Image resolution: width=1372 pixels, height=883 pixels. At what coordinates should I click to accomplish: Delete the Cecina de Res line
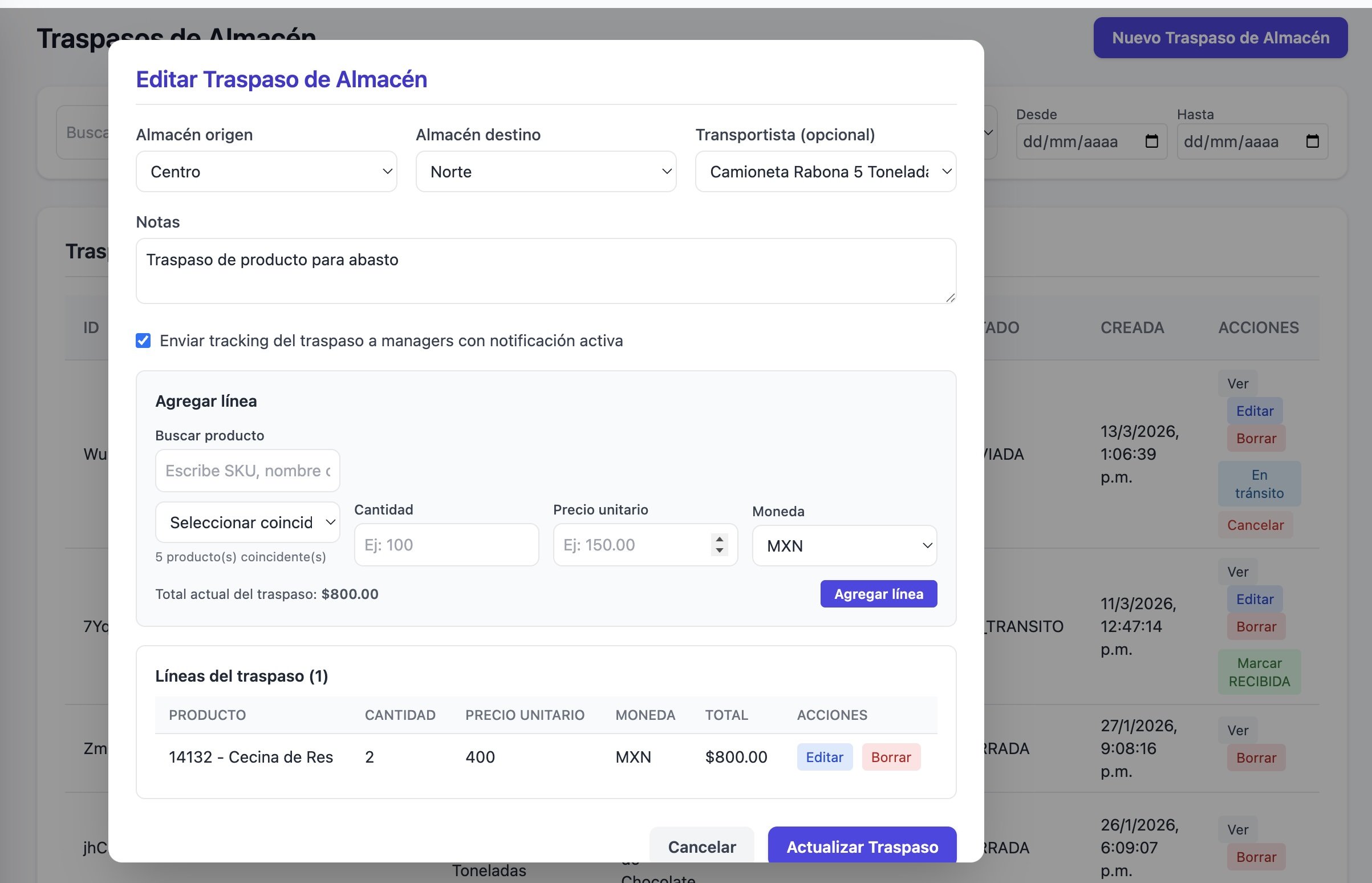click(x=891, y=757)
